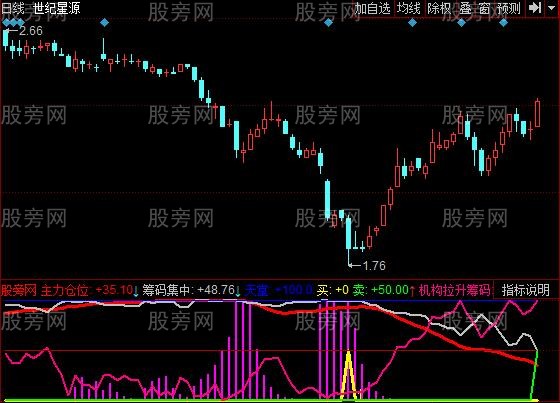Click the 叠 overlay button

point(465,8)
